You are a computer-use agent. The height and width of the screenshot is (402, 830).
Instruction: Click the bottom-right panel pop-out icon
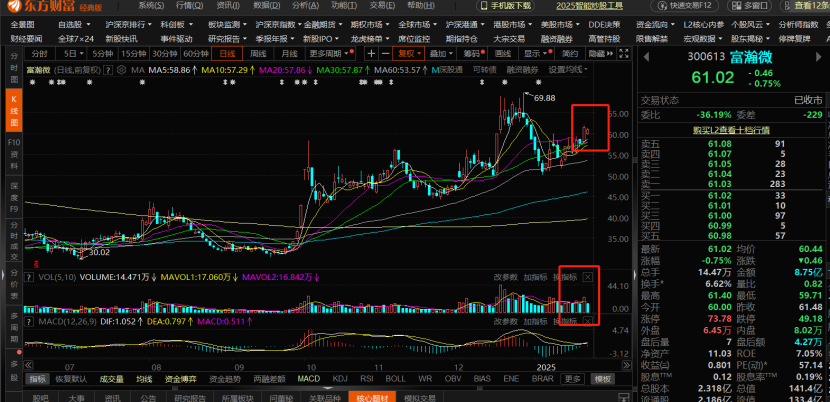tap(625, 397)
